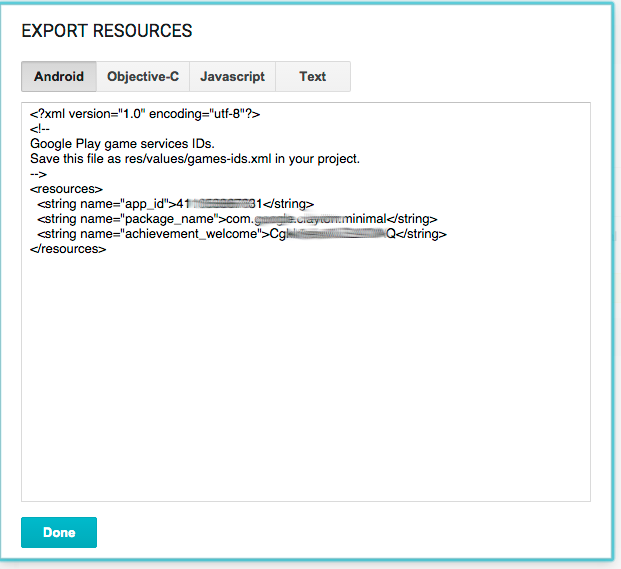Click the EXPORT RESOURCES heading
This screenshot has width=621, height=569.
[107, 31]
